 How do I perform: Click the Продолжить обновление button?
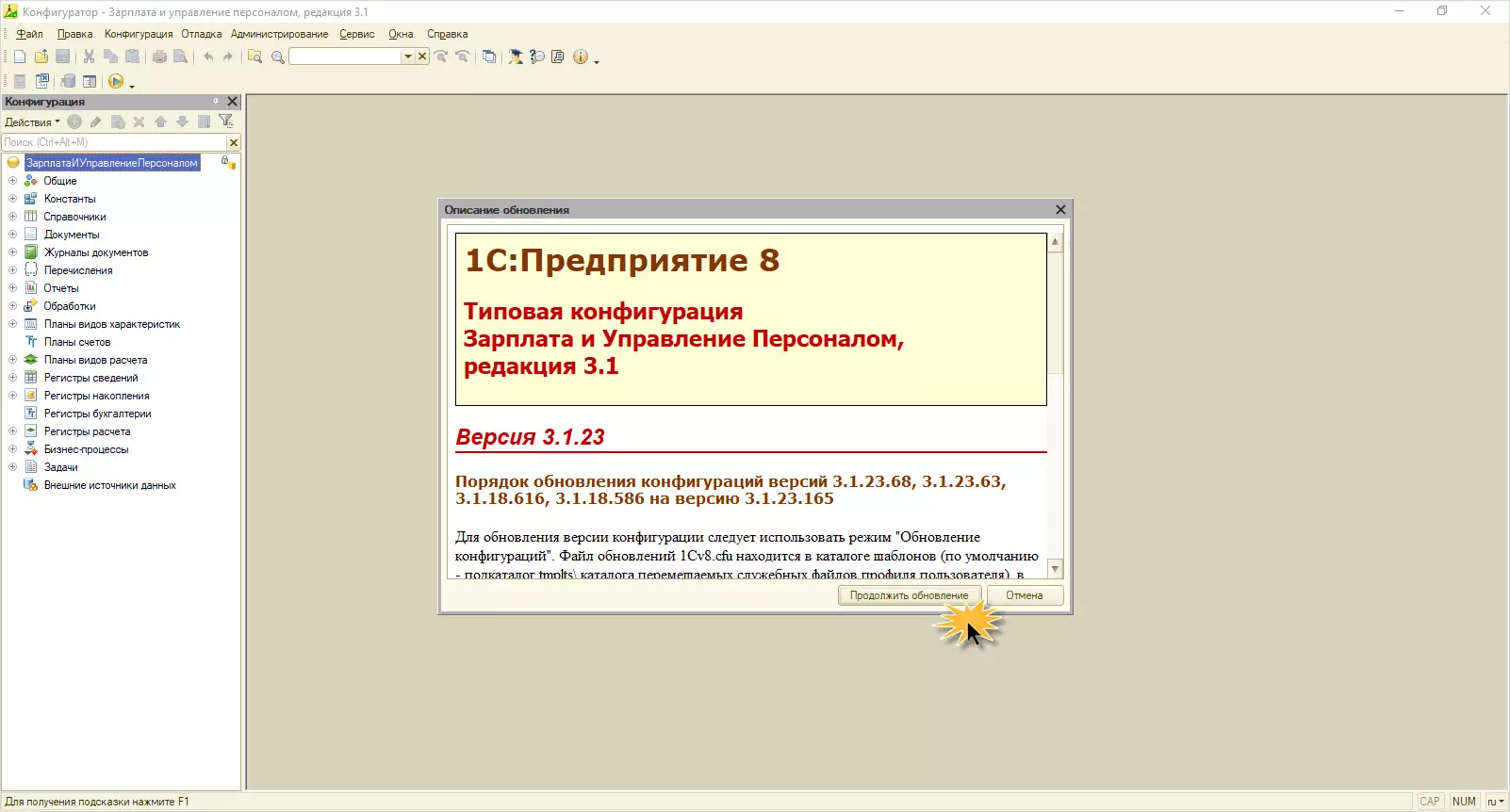[910, 595]
